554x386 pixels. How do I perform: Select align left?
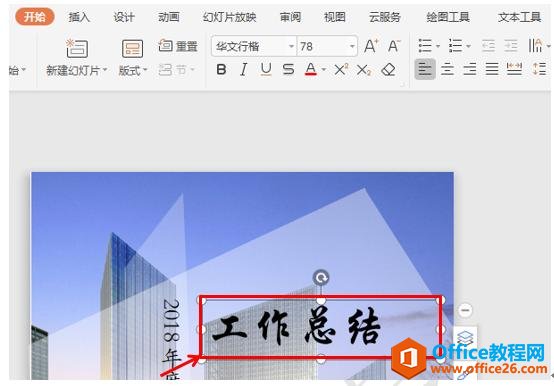coord(425,69)
